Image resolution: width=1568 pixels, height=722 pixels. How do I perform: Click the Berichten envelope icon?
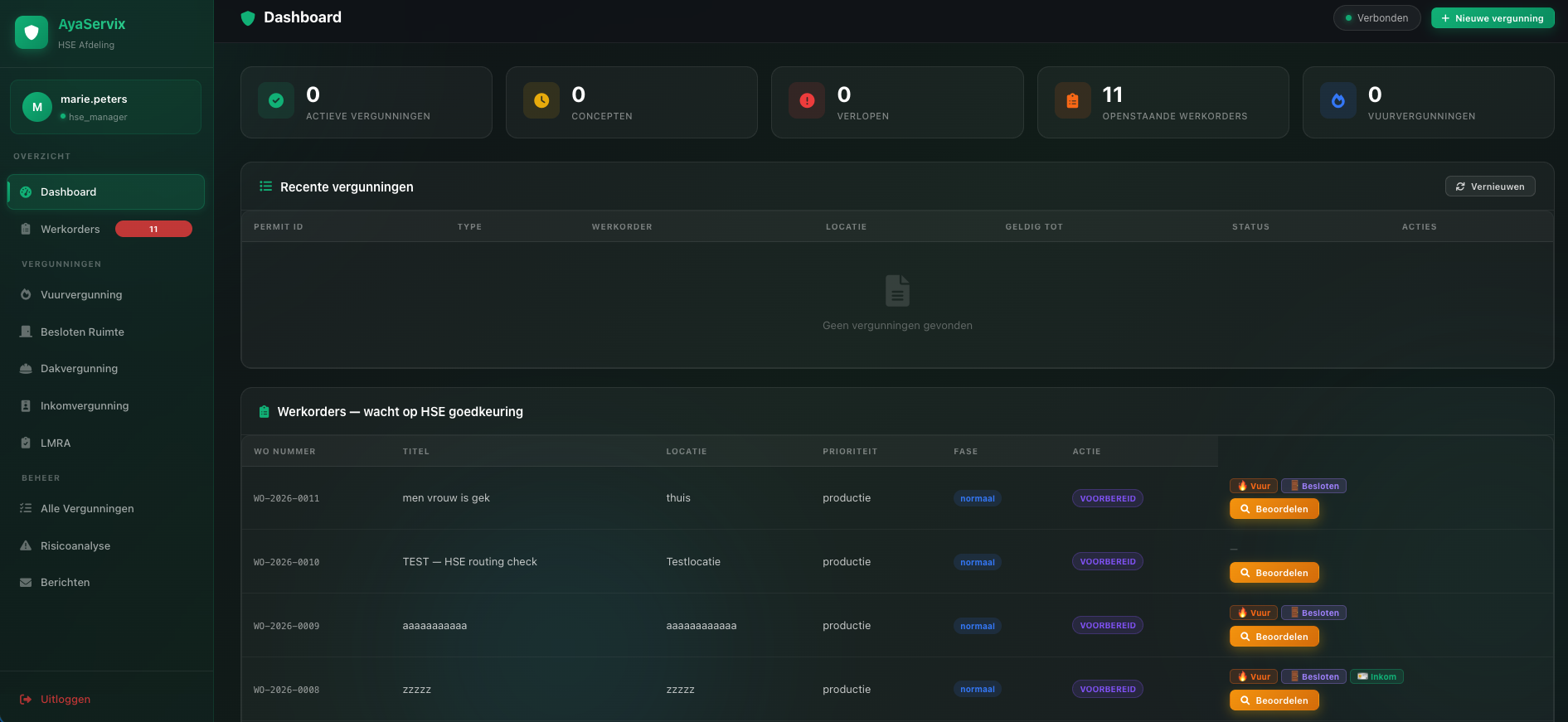click(x=26, y=583)
